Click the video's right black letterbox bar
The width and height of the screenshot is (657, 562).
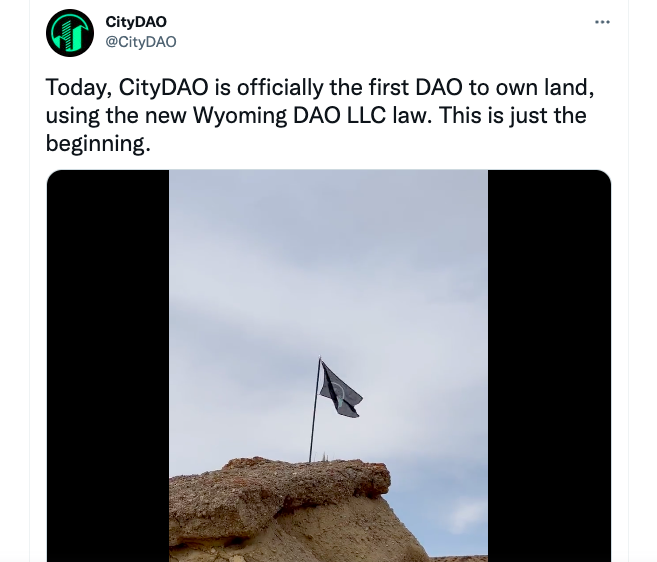(x=549, y=366)
